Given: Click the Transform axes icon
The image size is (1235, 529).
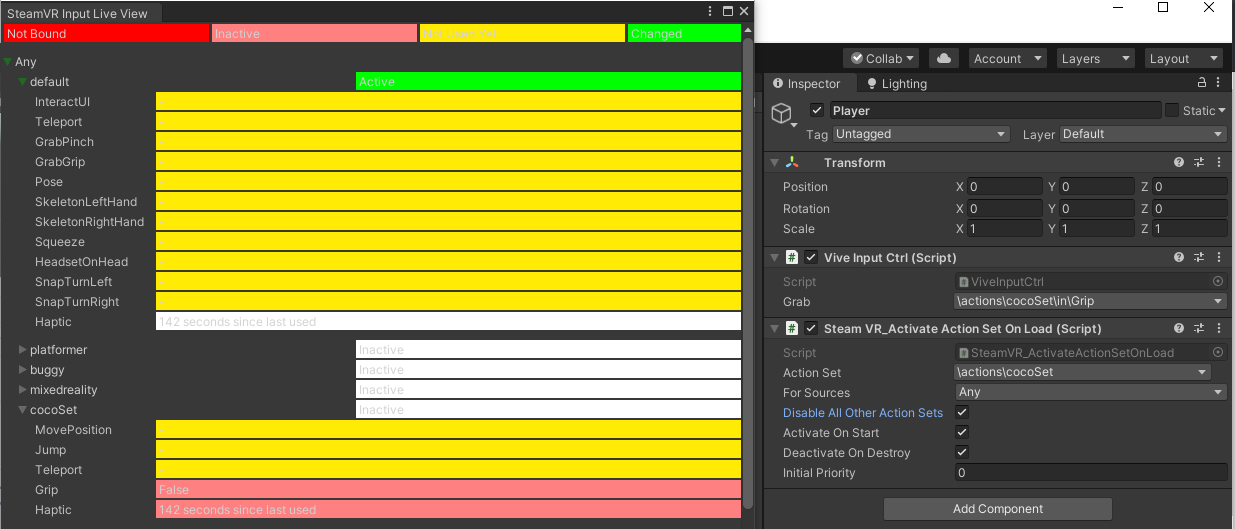Looking at the screenshot, I should 792,162.
